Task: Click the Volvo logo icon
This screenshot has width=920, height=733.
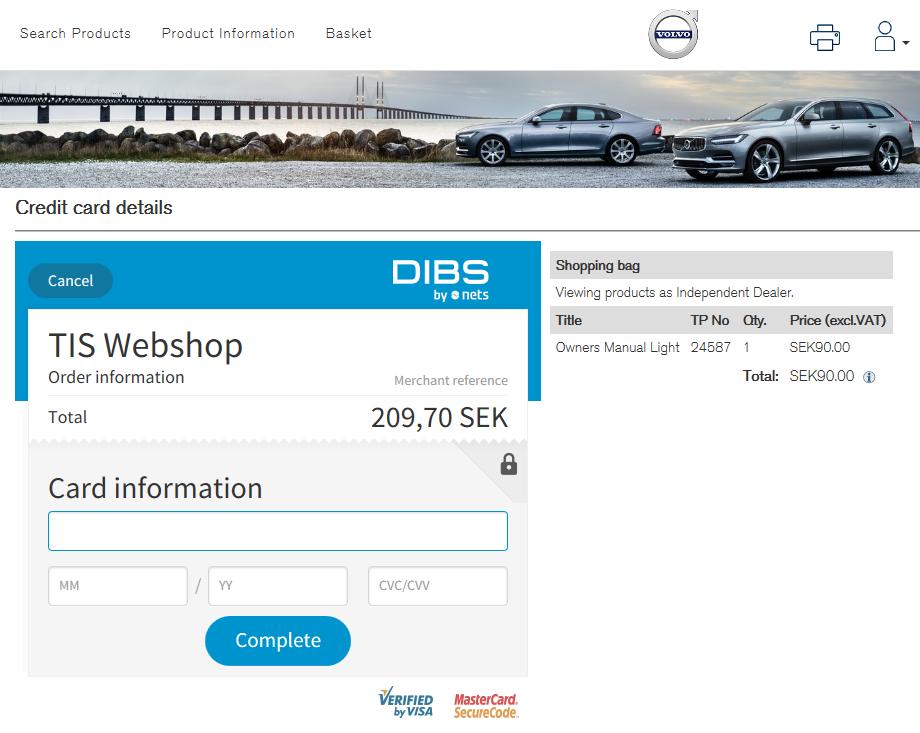Action: 673,34
